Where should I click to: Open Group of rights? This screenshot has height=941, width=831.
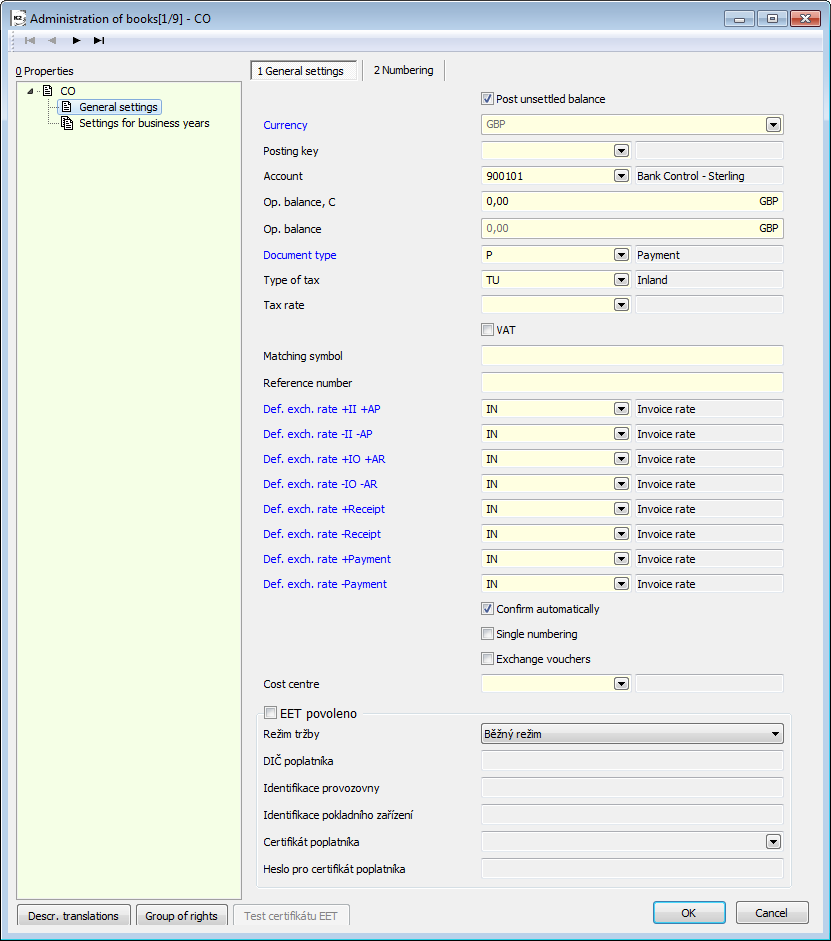click(181, 916)
